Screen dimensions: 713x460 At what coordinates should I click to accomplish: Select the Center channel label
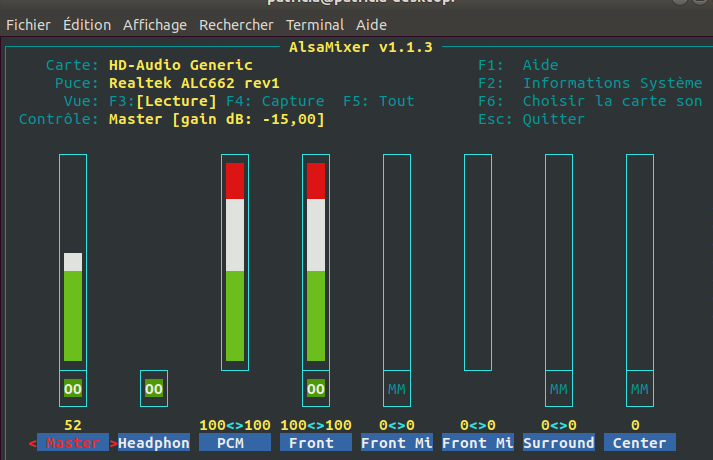[x=639, y=443]
